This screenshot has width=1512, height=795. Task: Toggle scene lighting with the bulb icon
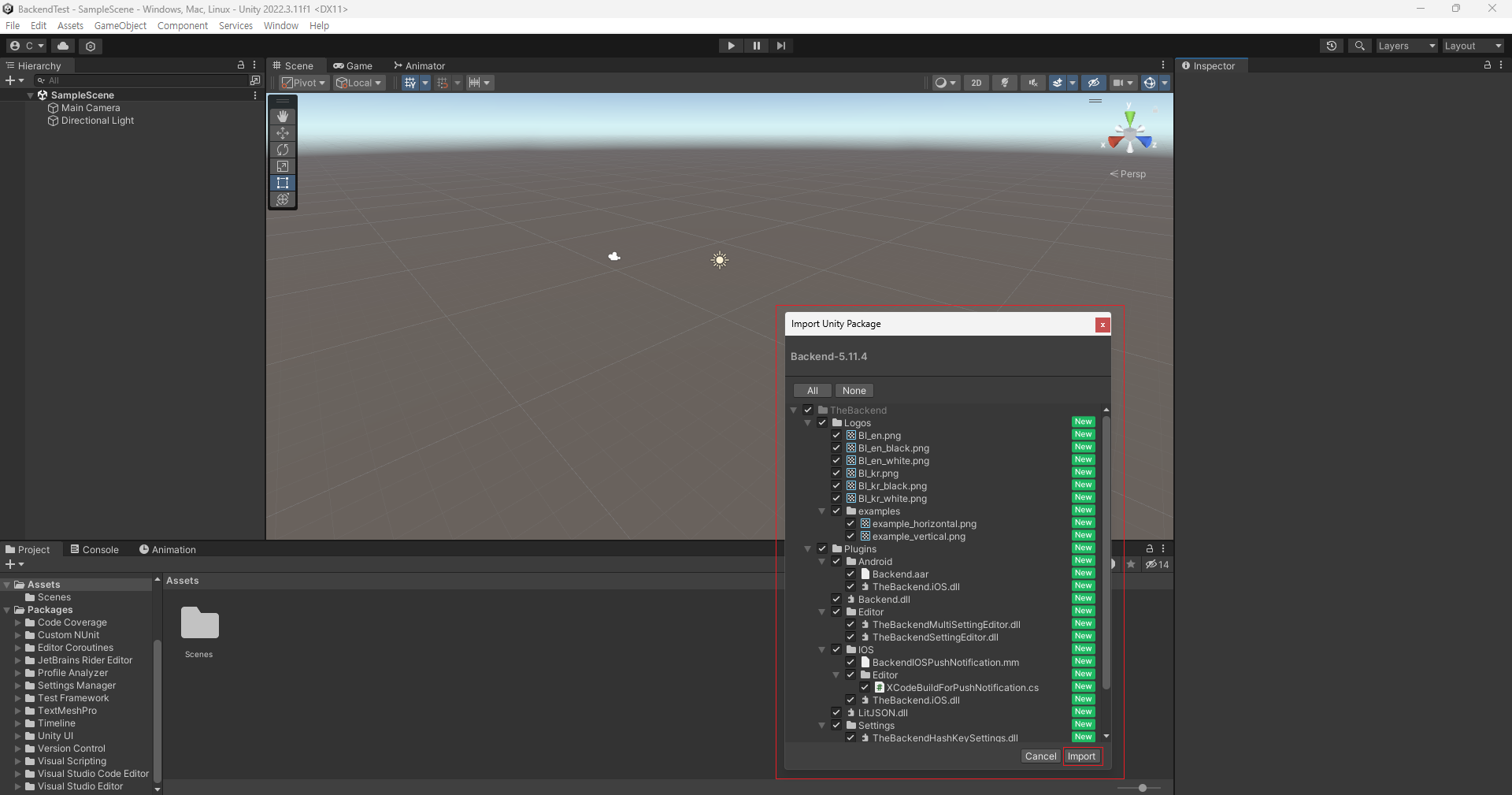click(x=1005, y=83)
